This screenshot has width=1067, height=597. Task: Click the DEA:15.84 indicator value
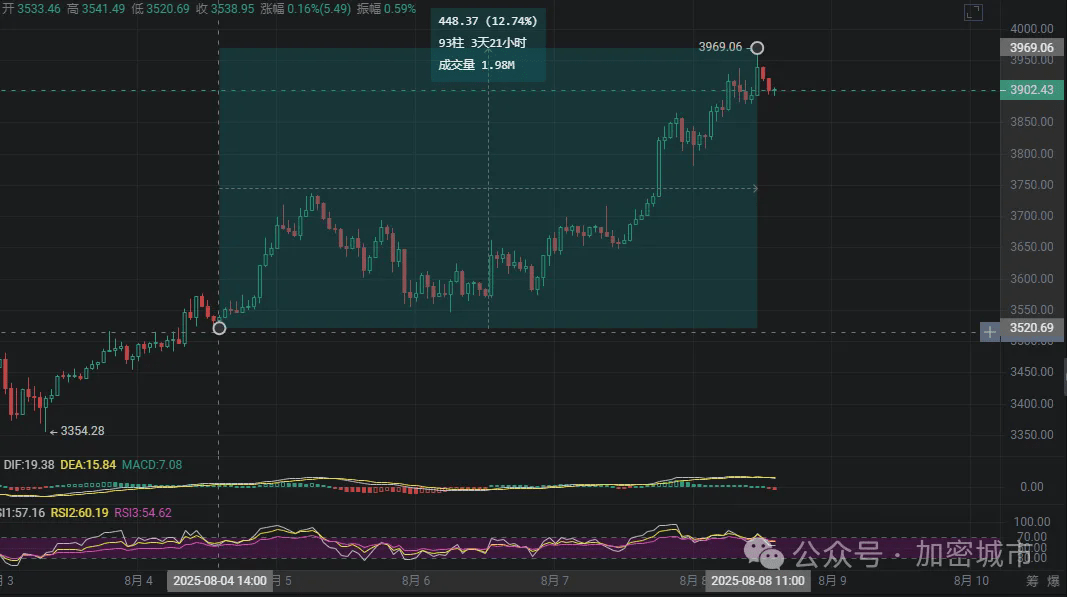[88, 465]
